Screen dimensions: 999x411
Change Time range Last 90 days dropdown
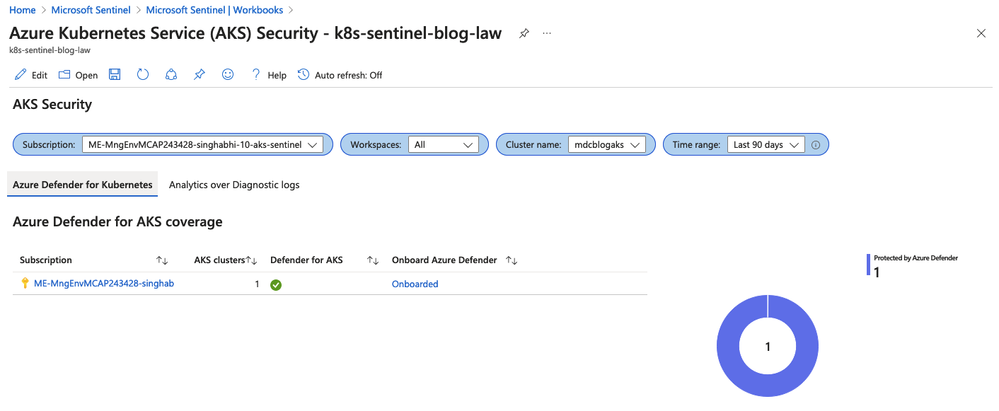766,145
